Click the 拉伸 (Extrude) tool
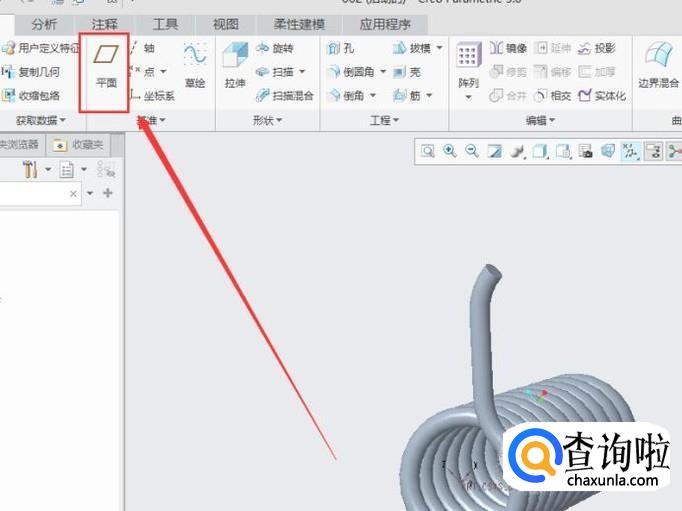The image size is (682, 511). (235, 66)
